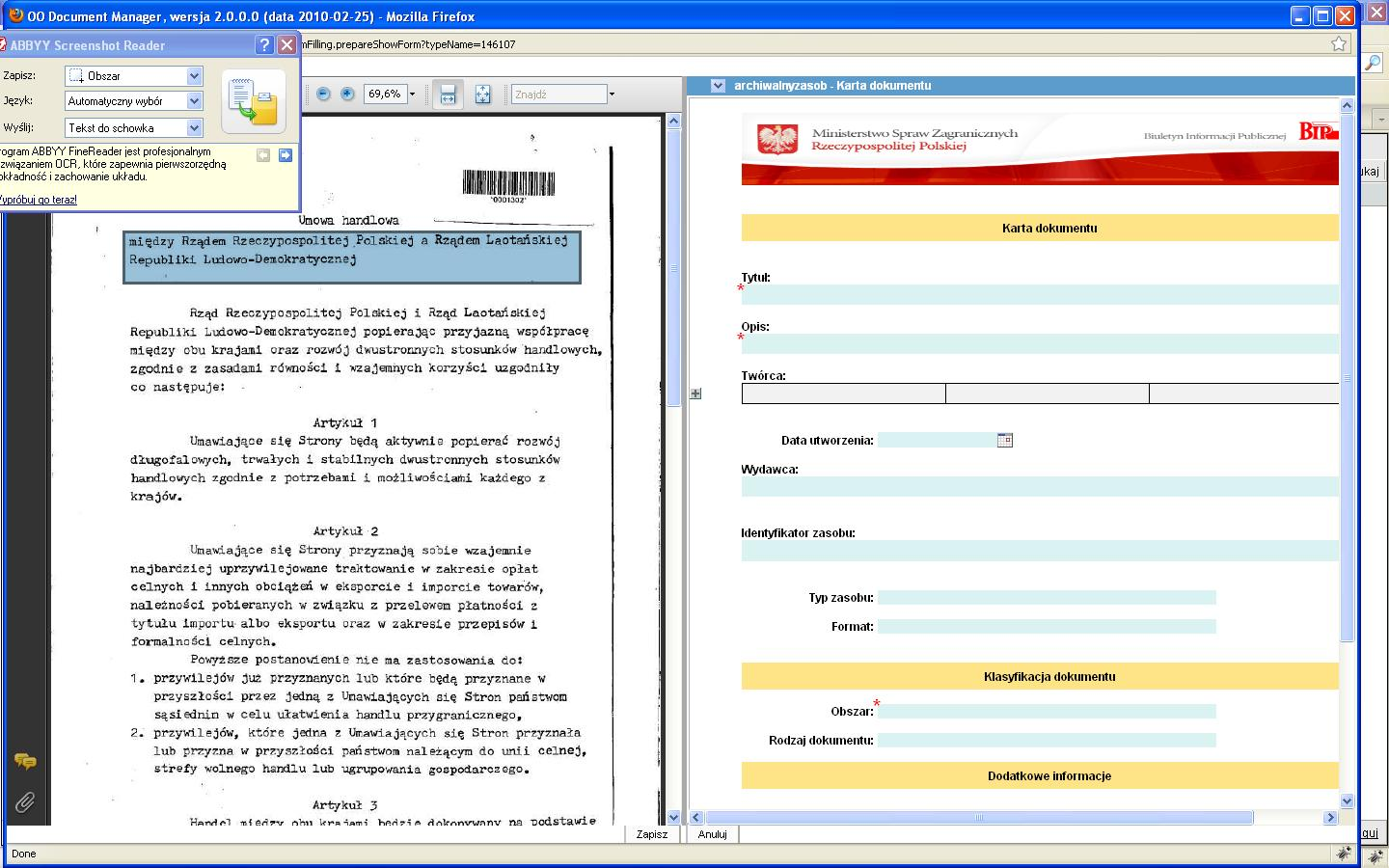Click the first Twórca table cell
The image size is (1389, 868).
pyautogui.click(x=844, y=393)
